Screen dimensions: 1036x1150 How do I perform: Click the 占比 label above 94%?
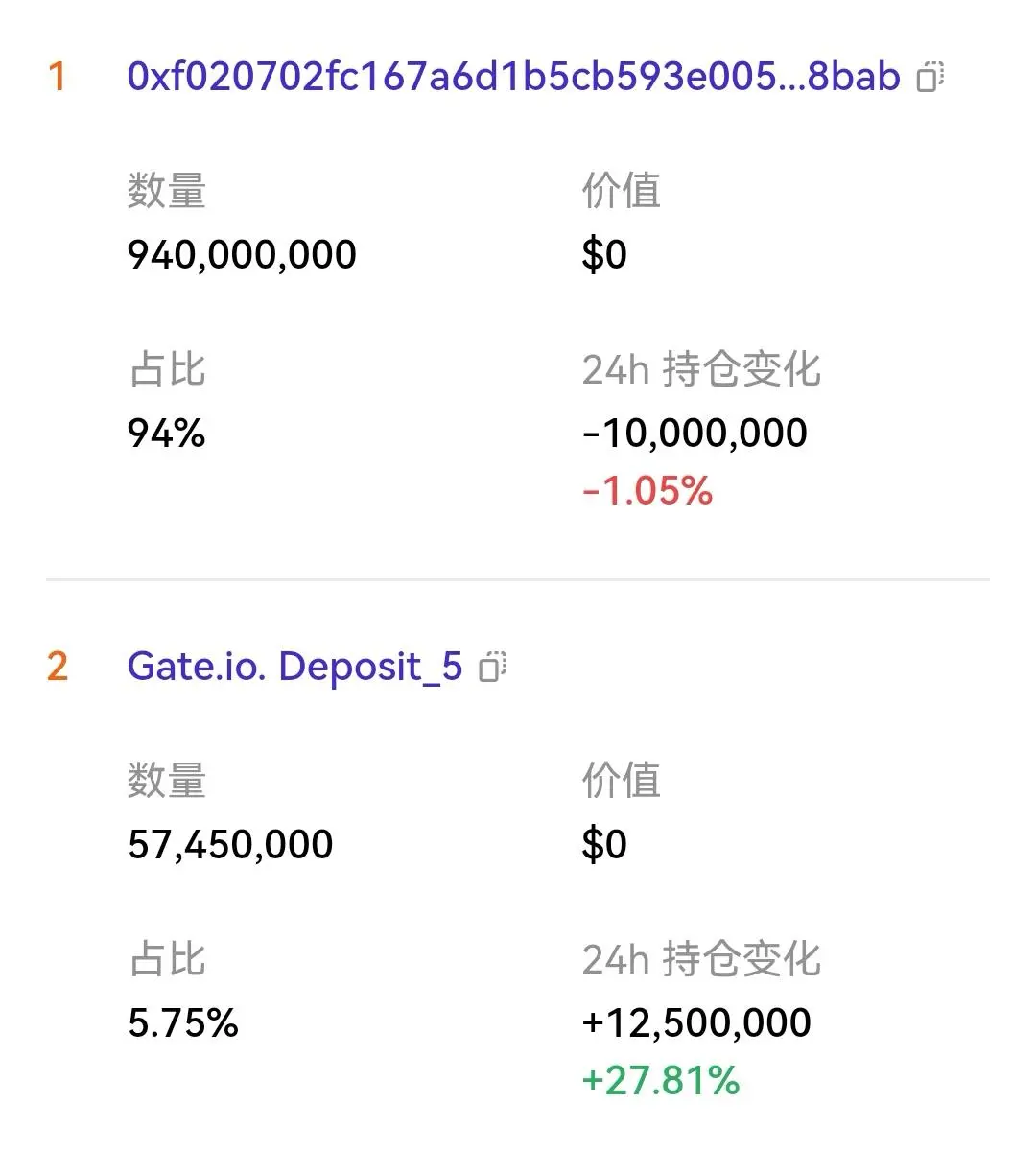click(x=166, y=369)
